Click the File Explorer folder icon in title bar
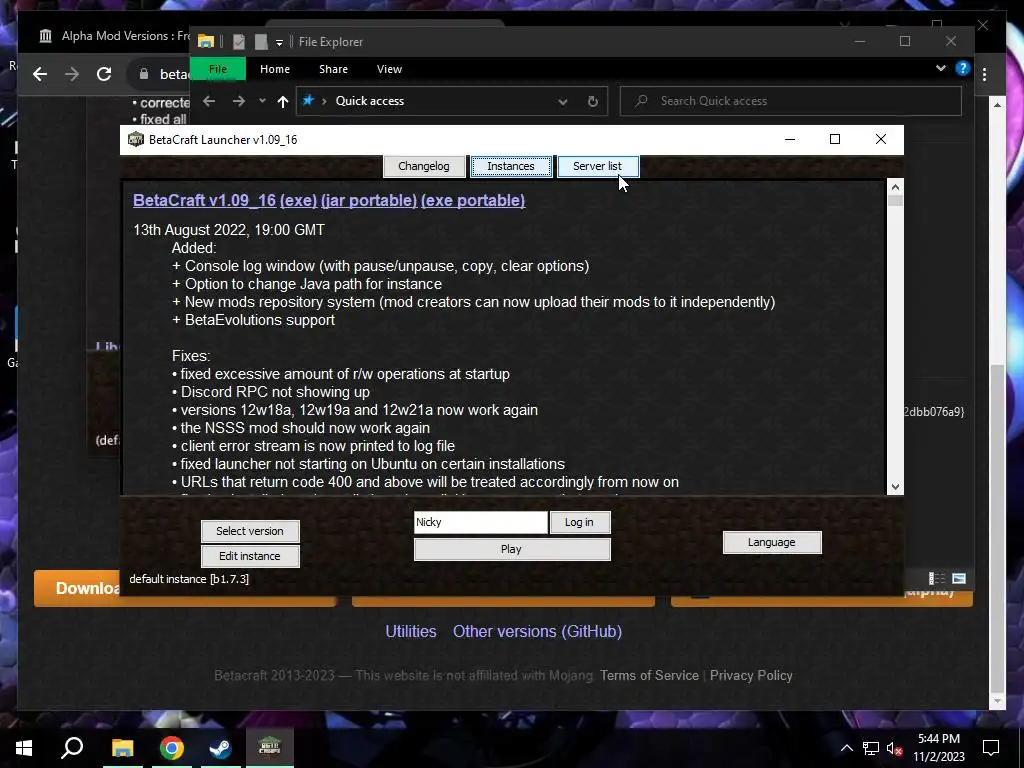The width and height of the screenshot is (1024, 768). coord(206,42)
